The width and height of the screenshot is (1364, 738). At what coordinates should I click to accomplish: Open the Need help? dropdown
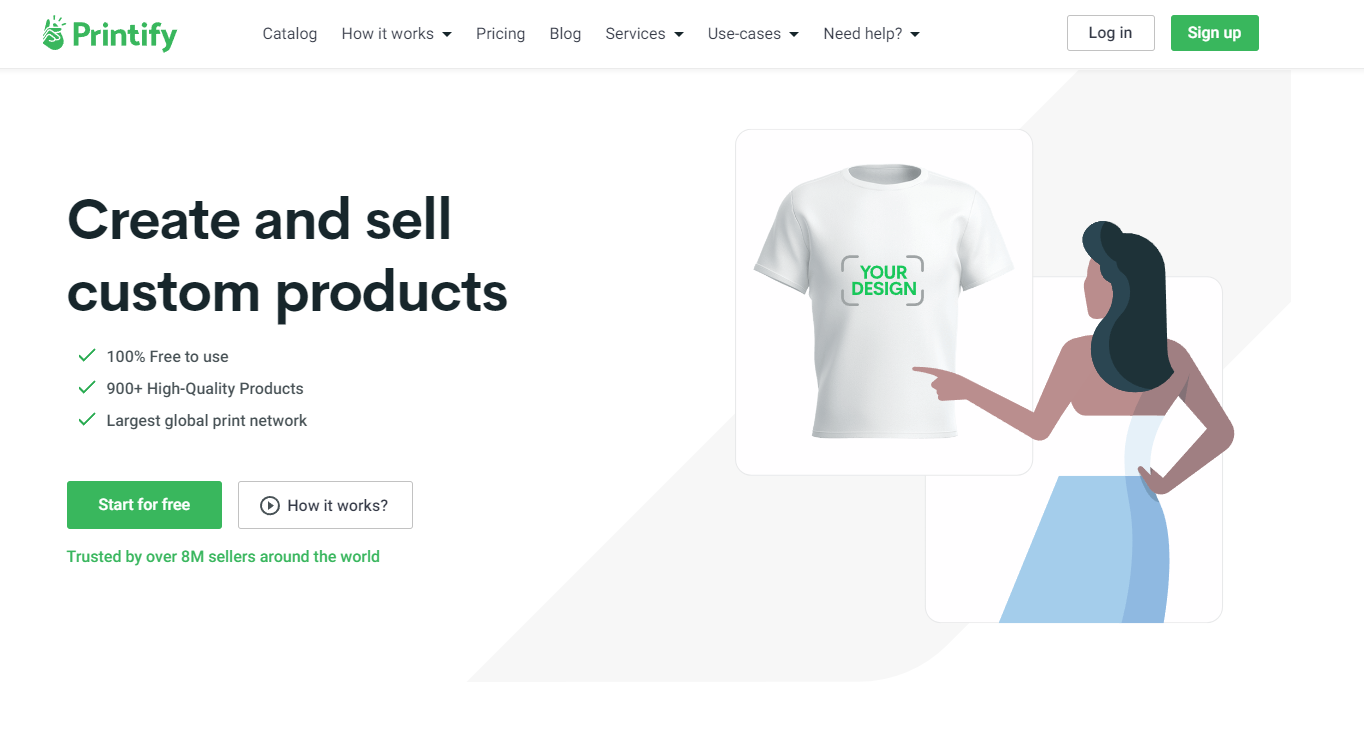click(x=871, y=34)
